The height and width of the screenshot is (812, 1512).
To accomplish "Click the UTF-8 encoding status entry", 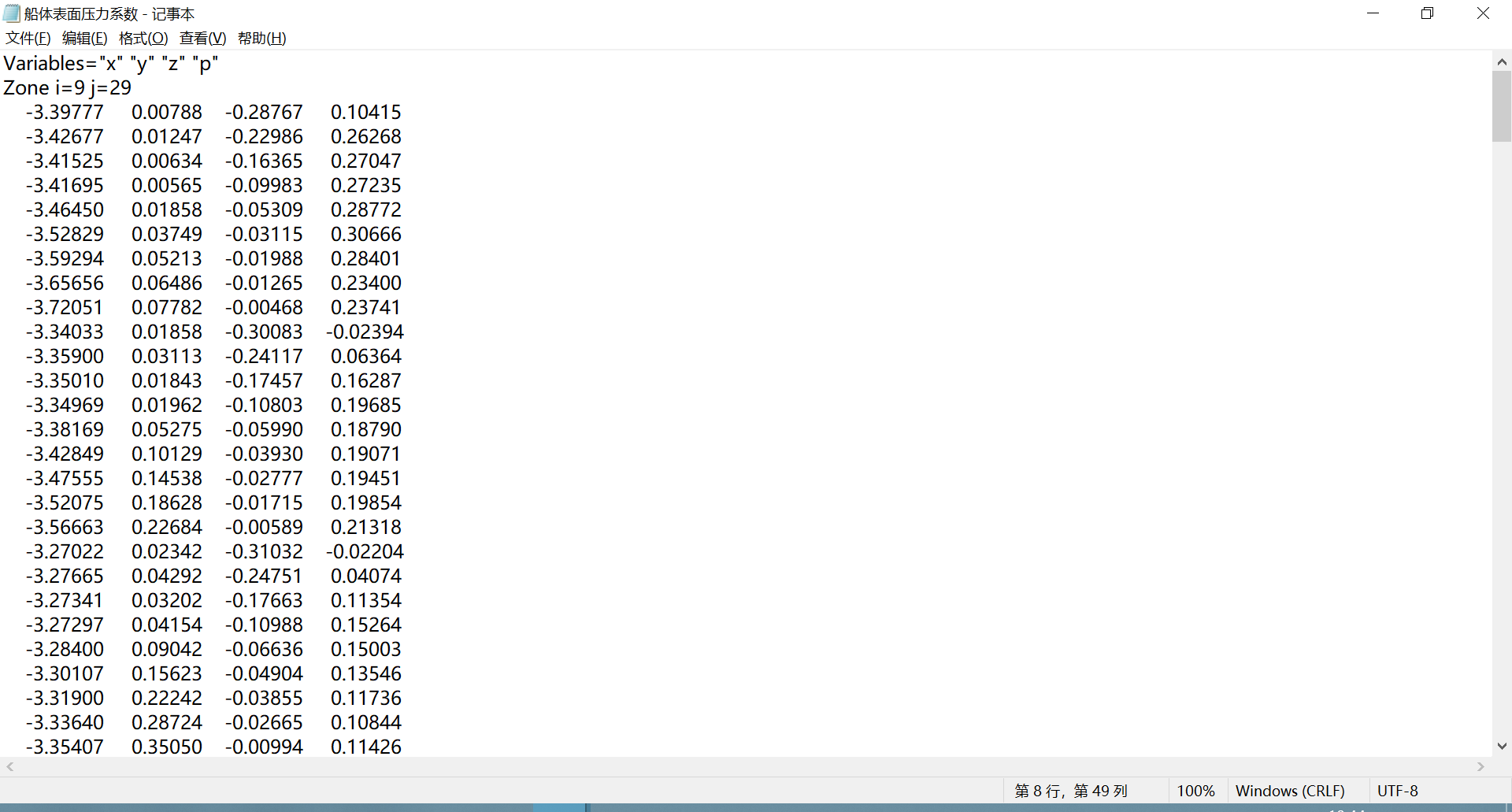I will click(1398, 791).
